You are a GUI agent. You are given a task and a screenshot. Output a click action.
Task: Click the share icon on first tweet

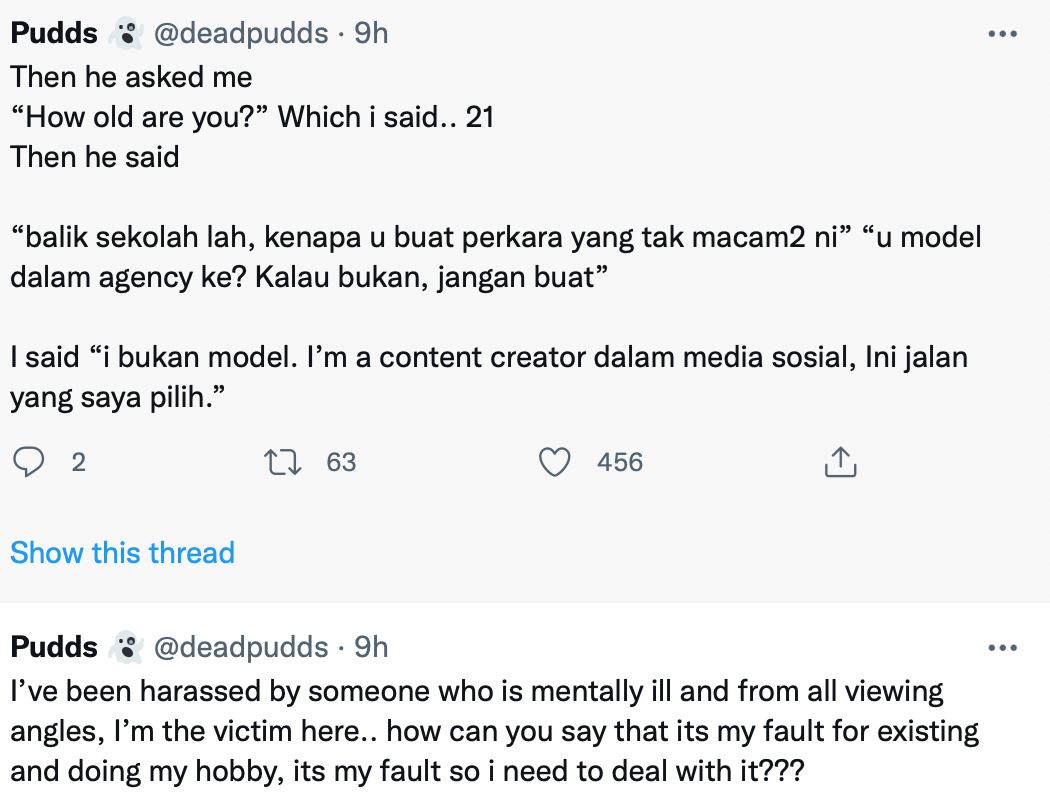pos(840,462)
